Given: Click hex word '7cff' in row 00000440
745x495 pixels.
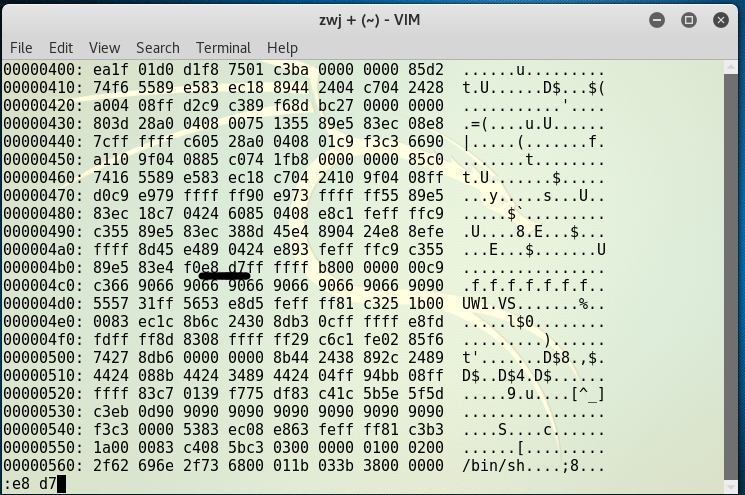Looking at the screenshot, I should (111, 142).
